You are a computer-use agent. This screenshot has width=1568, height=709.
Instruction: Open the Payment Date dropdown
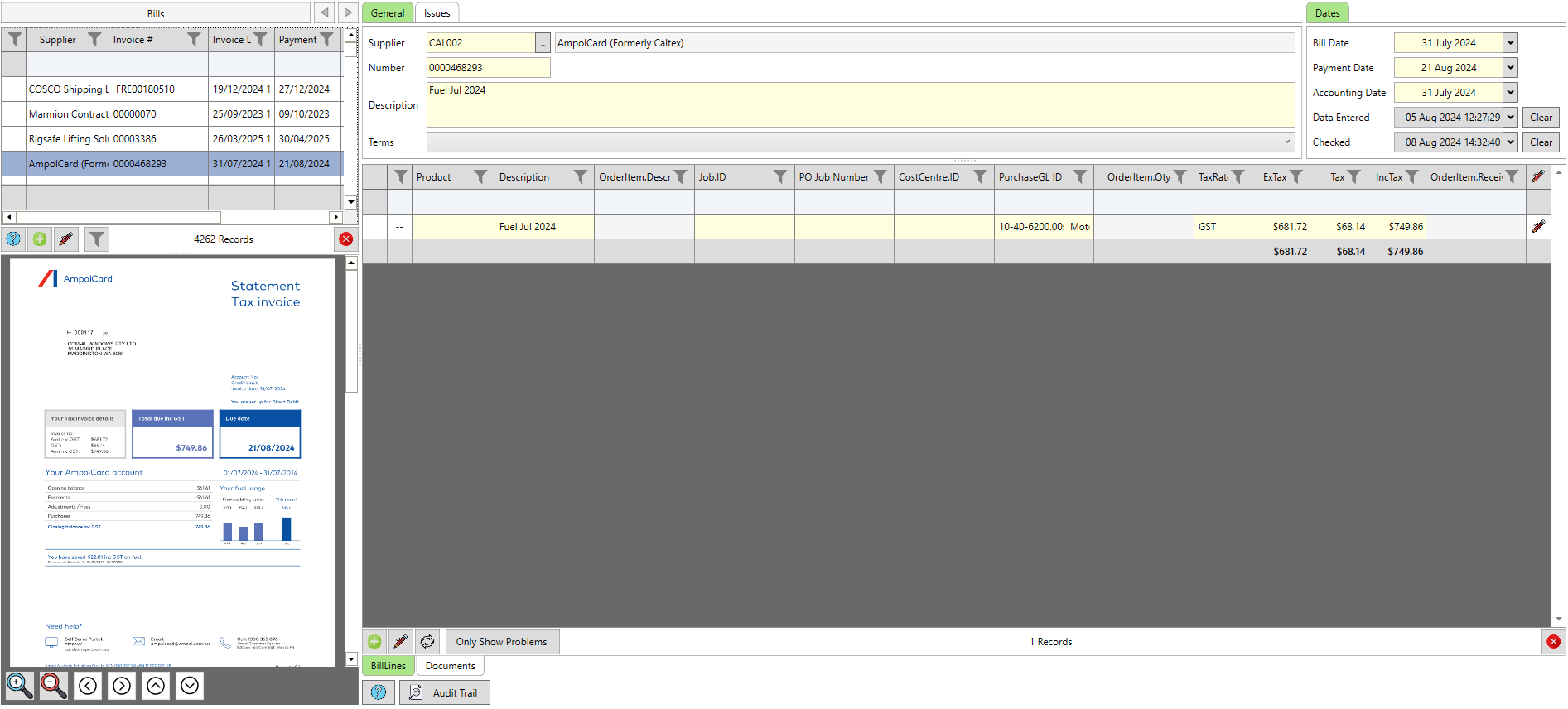tap(1511, 68)
